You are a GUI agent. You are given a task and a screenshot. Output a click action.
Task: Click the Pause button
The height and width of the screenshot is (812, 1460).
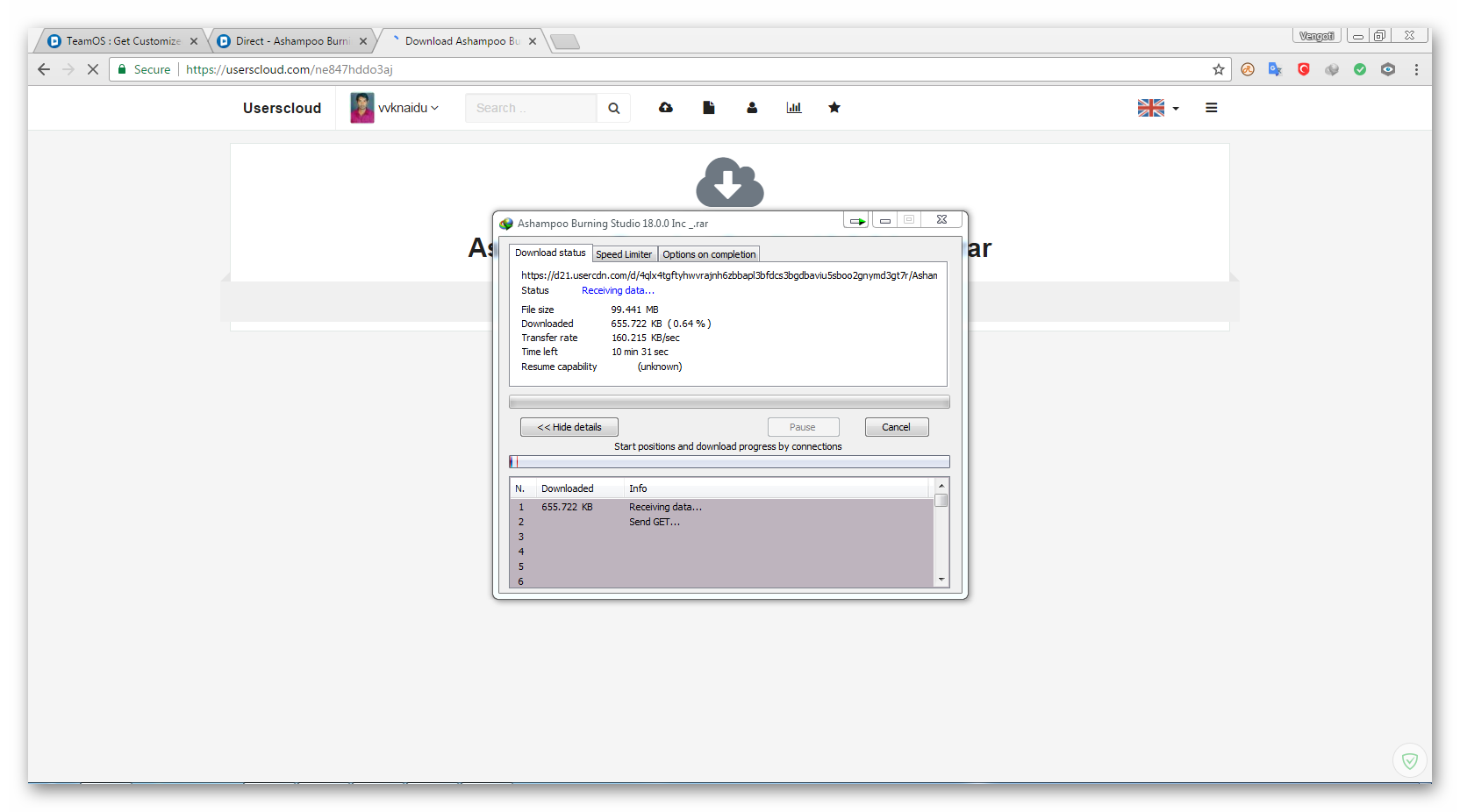point(803,427)
